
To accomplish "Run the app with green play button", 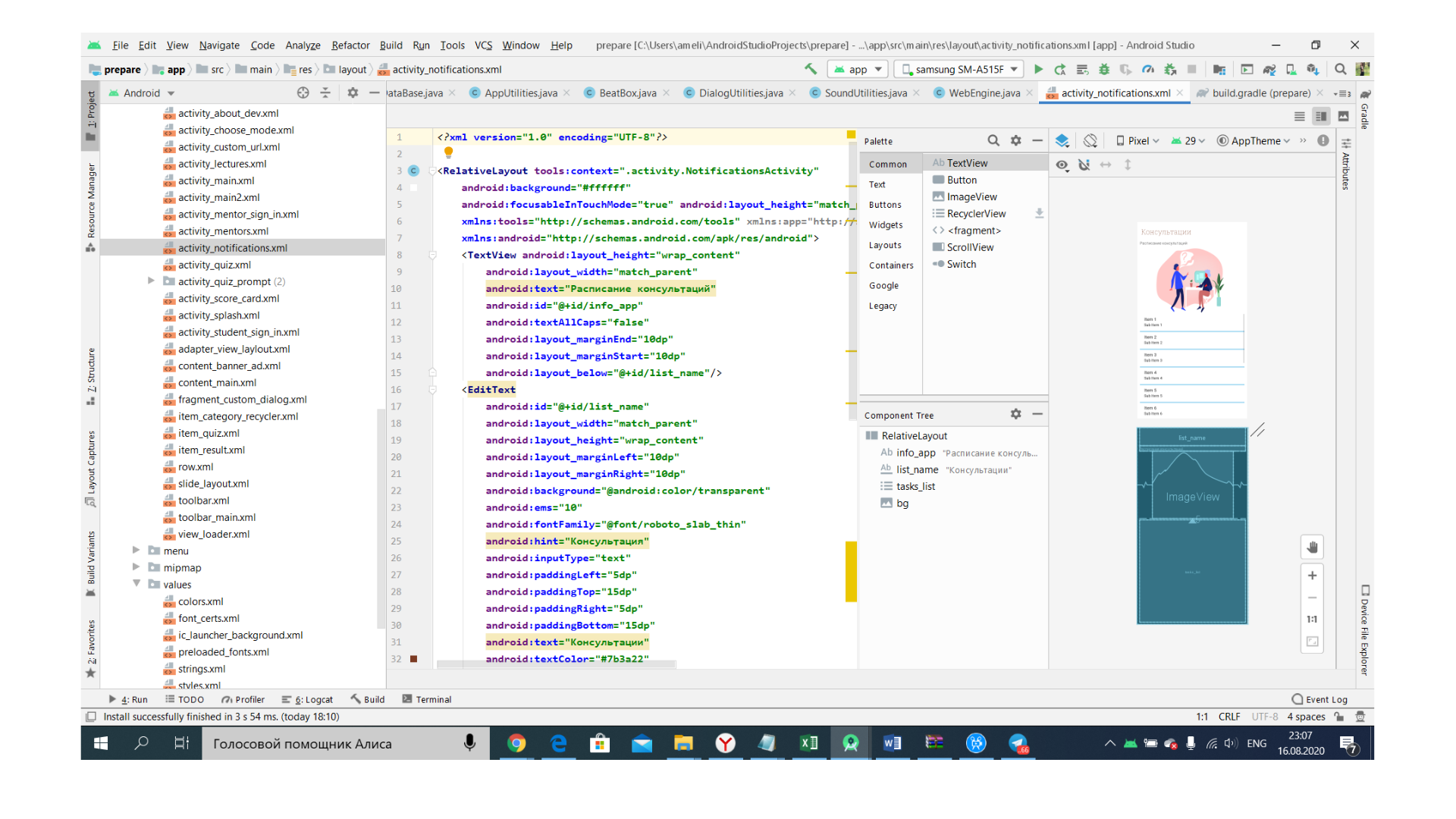I will [x=1038, y=69].
